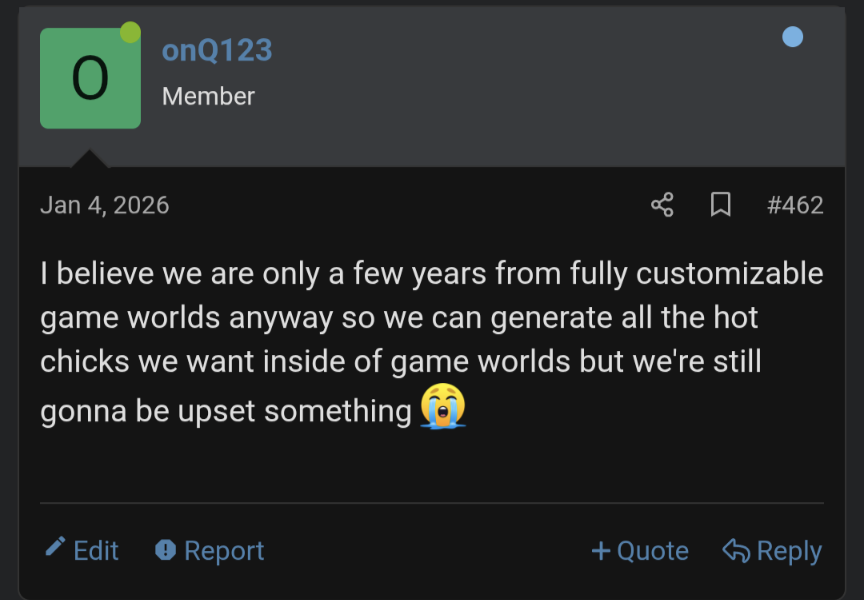The image size is (864, 600).
Task: Click the pencil icon next to Edit
Action: (55, 550)
